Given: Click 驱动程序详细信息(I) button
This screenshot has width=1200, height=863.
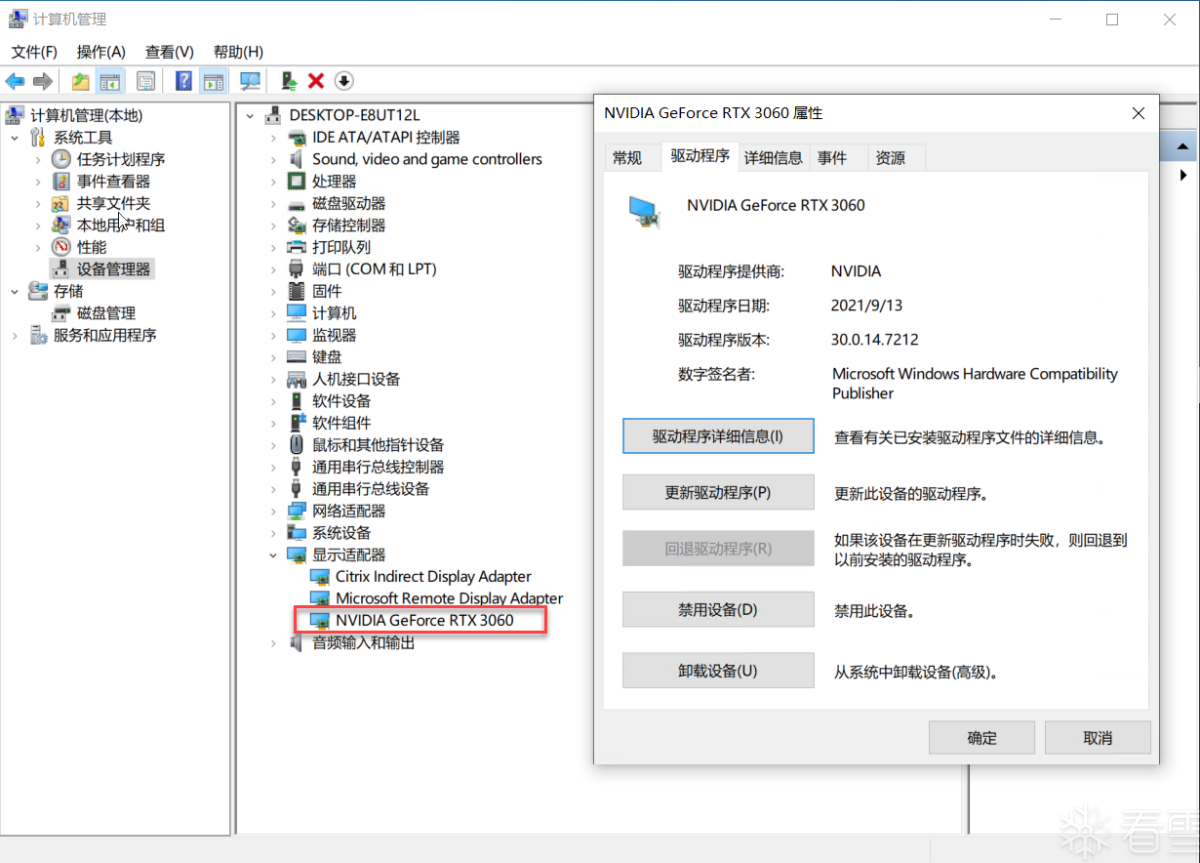Looking at the screenshot, I should 718,436.
